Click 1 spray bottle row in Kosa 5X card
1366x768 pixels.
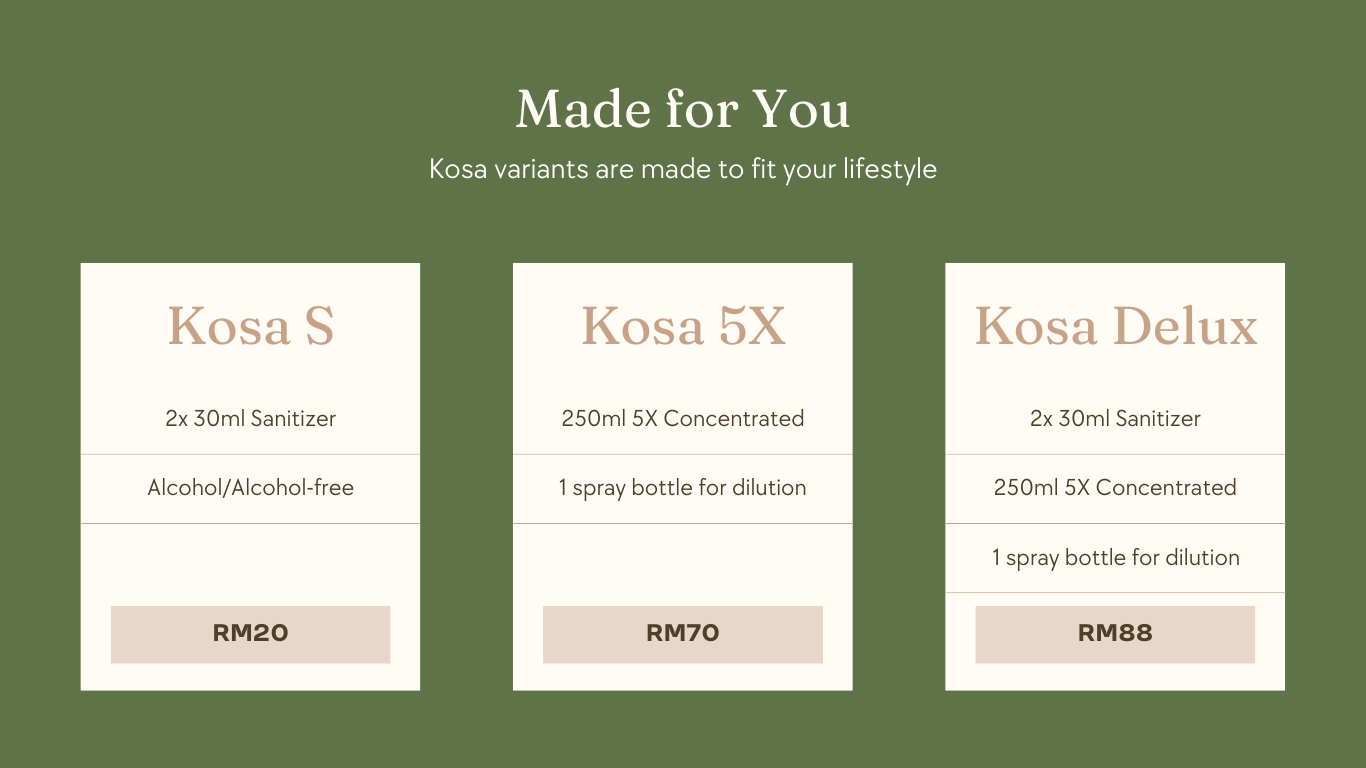pos(683,489)
